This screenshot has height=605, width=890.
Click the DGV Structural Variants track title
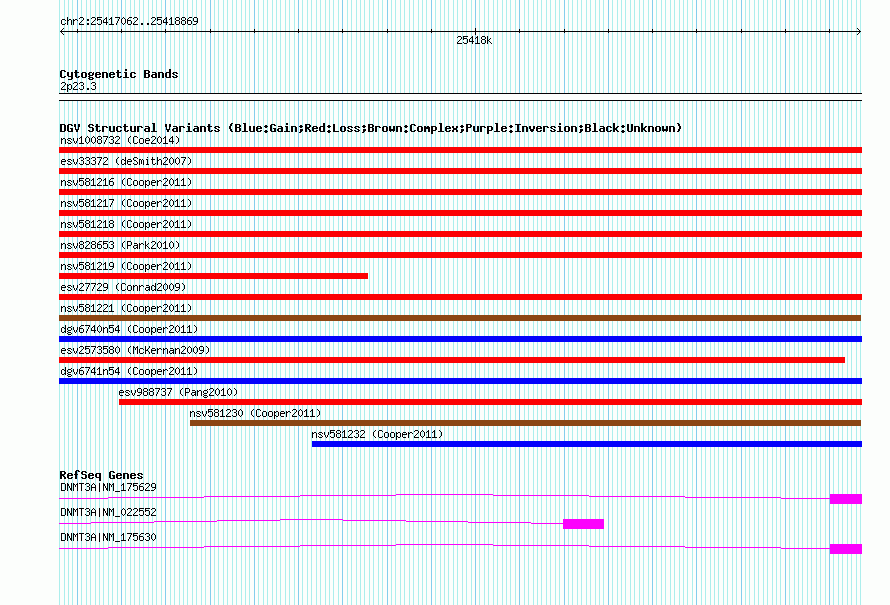[371, 128]
